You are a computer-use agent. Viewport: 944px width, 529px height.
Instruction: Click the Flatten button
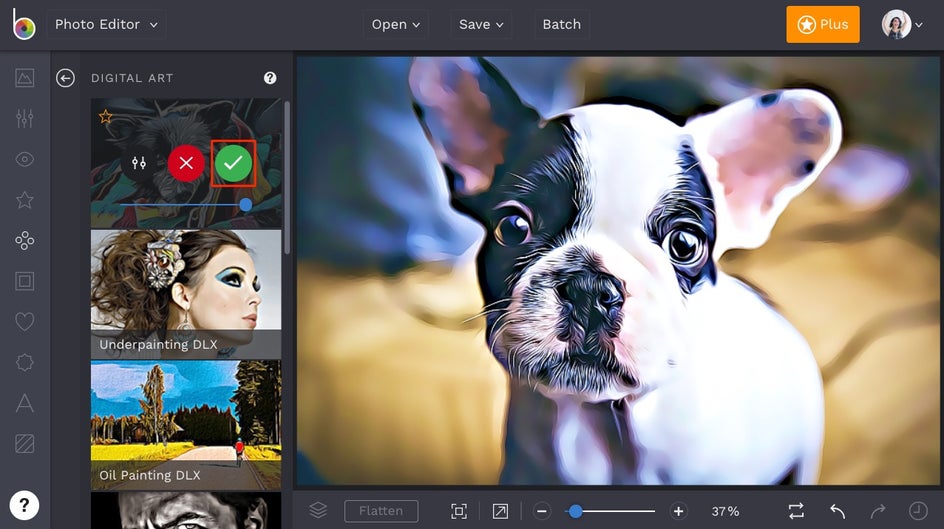pos(381,511)
